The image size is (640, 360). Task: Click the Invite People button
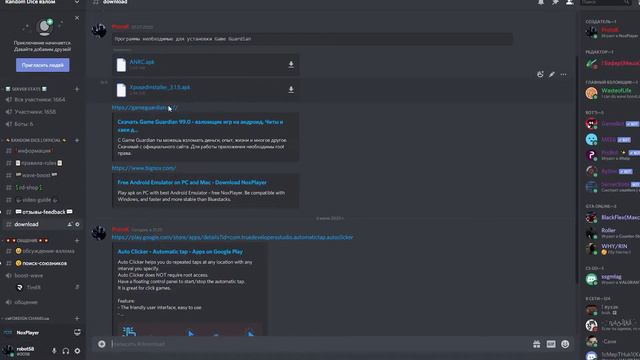point(42,65)
